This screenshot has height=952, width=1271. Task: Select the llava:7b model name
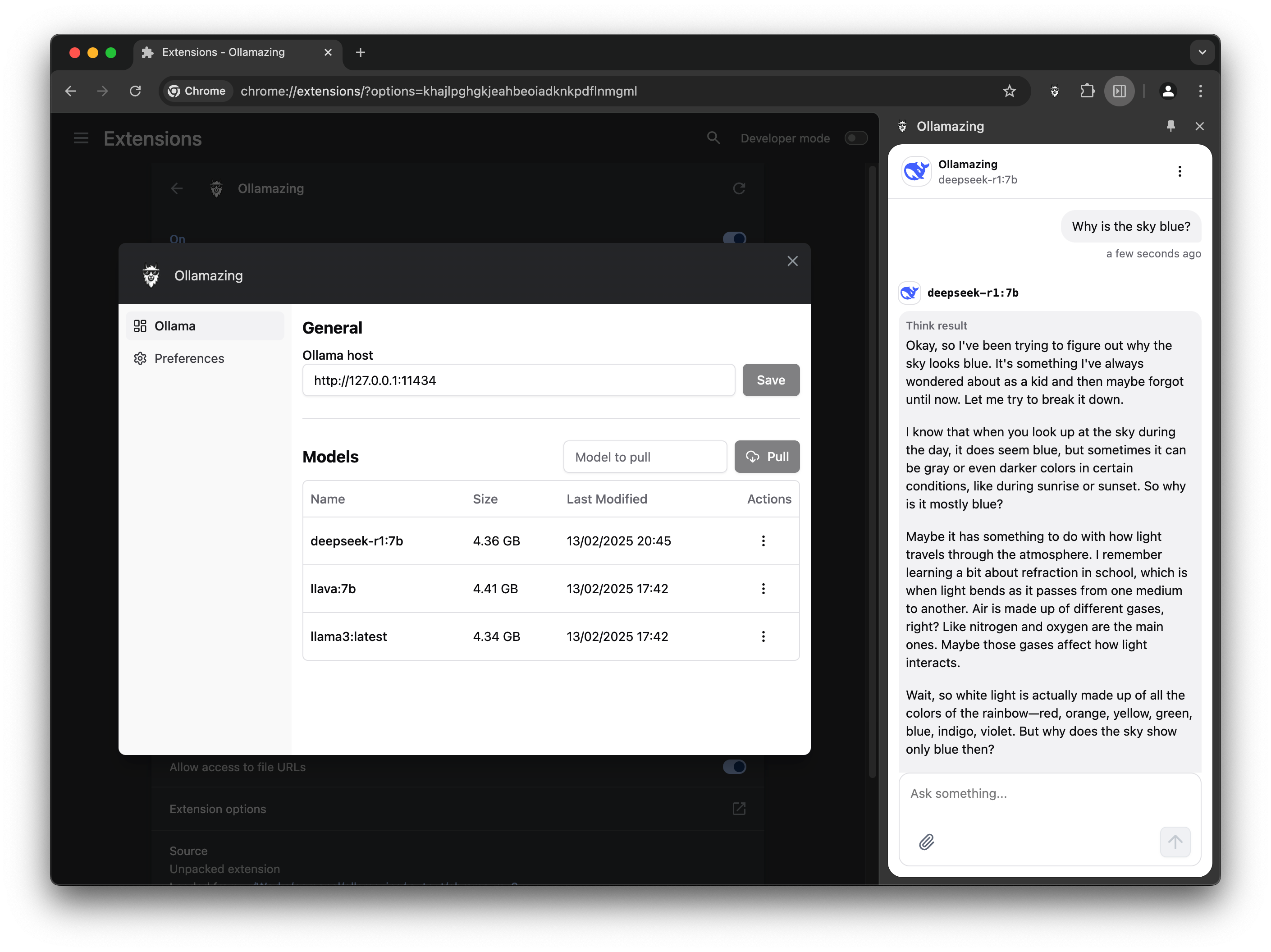click(x=333, y=588)
